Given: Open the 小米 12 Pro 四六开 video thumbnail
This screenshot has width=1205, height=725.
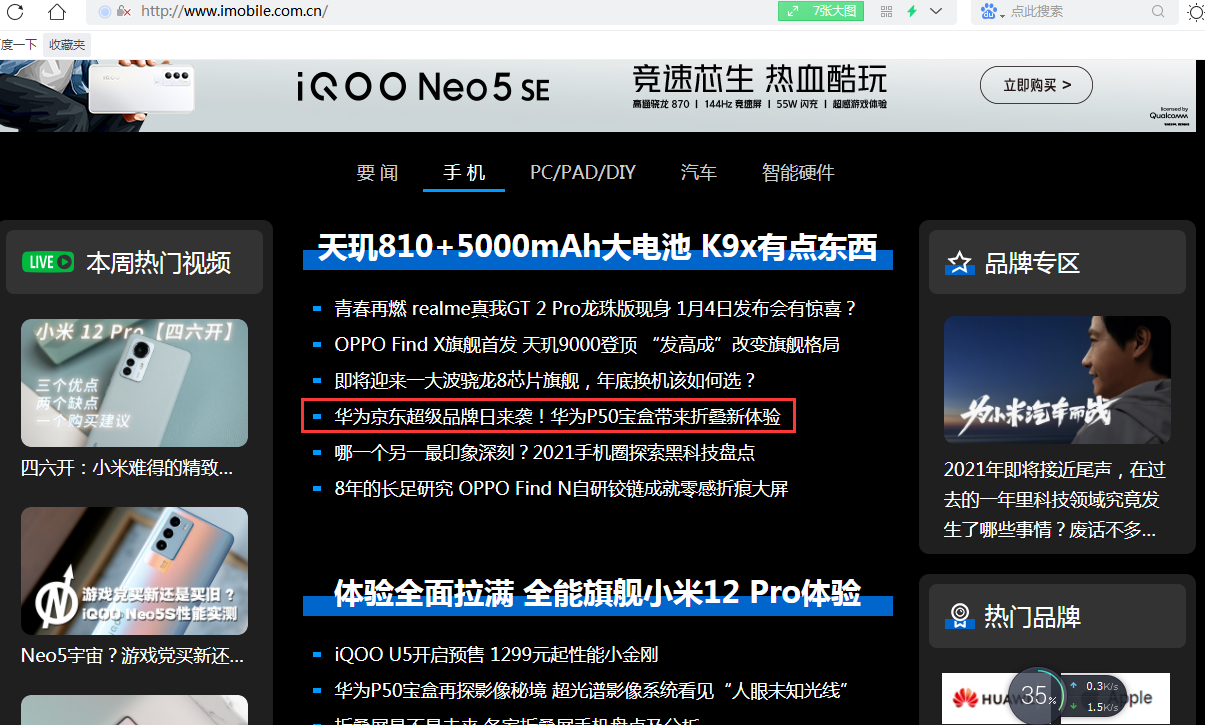Looking at the screenshot, I should 134,383.
